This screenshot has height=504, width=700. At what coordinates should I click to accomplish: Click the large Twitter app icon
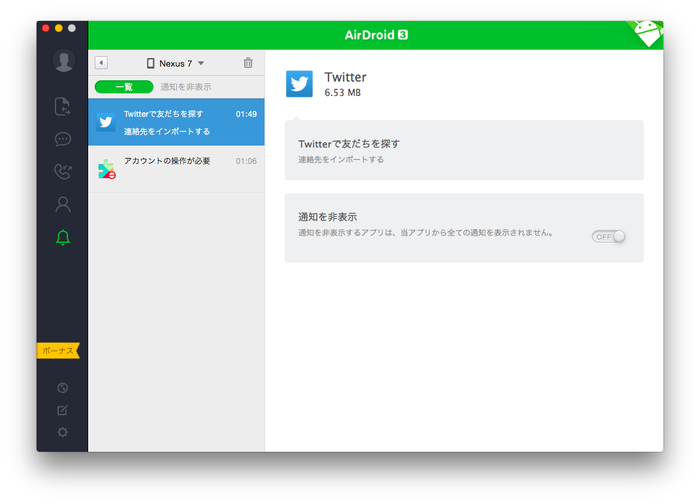299,83
